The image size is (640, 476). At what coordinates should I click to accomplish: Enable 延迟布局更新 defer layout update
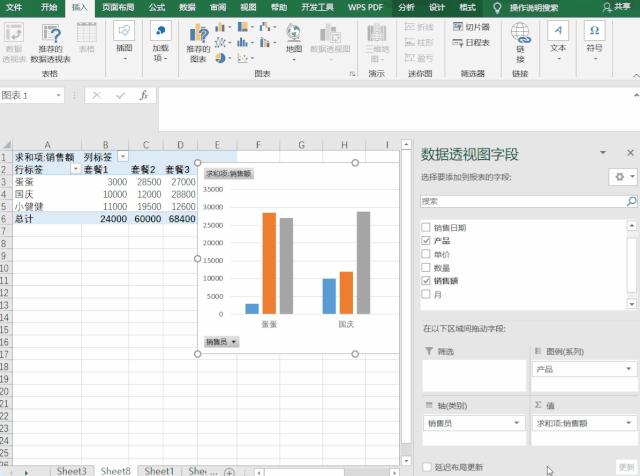pyautogui.click(x=427, y=467)
